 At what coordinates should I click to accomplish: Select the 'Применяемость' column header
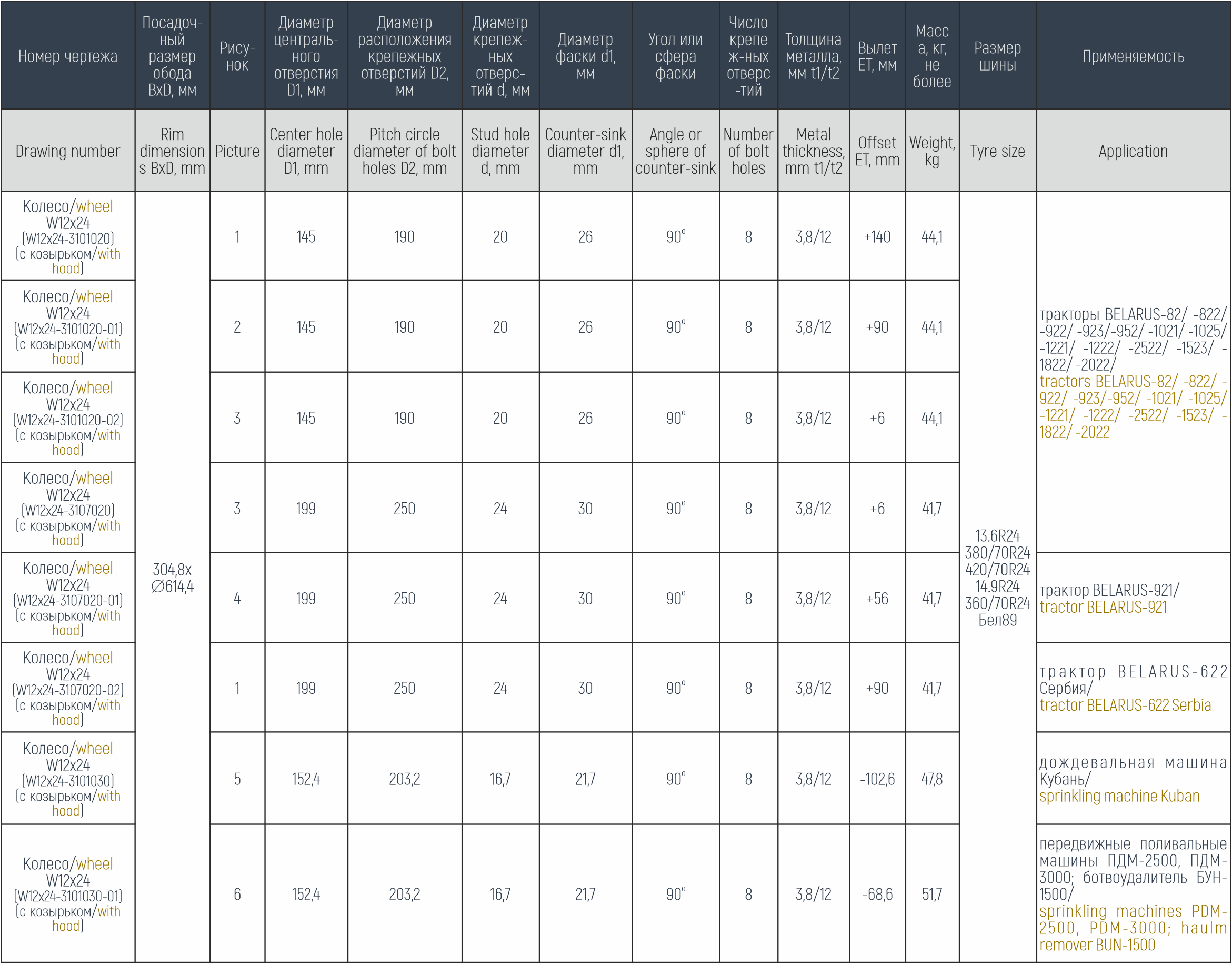[1133, 56]
